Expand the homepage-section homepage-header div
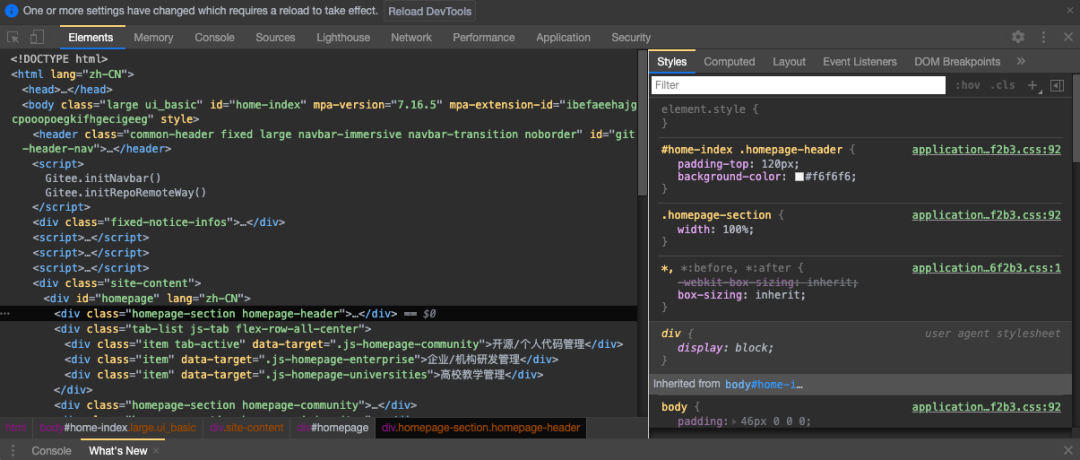The image size is (1080, 460). (225, 313)
